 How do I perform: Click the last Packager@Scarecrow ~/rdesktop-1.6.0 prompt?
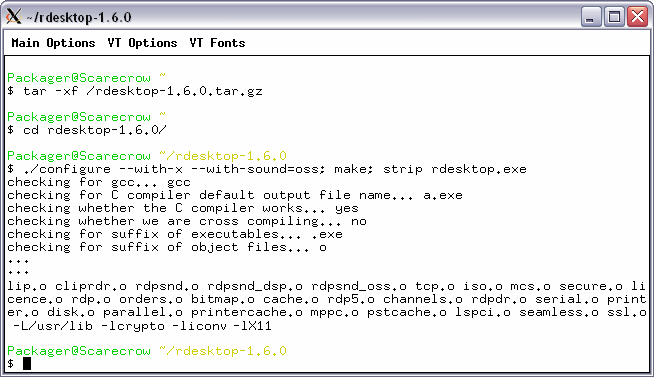pyautogui.click(x=147, y=351)
